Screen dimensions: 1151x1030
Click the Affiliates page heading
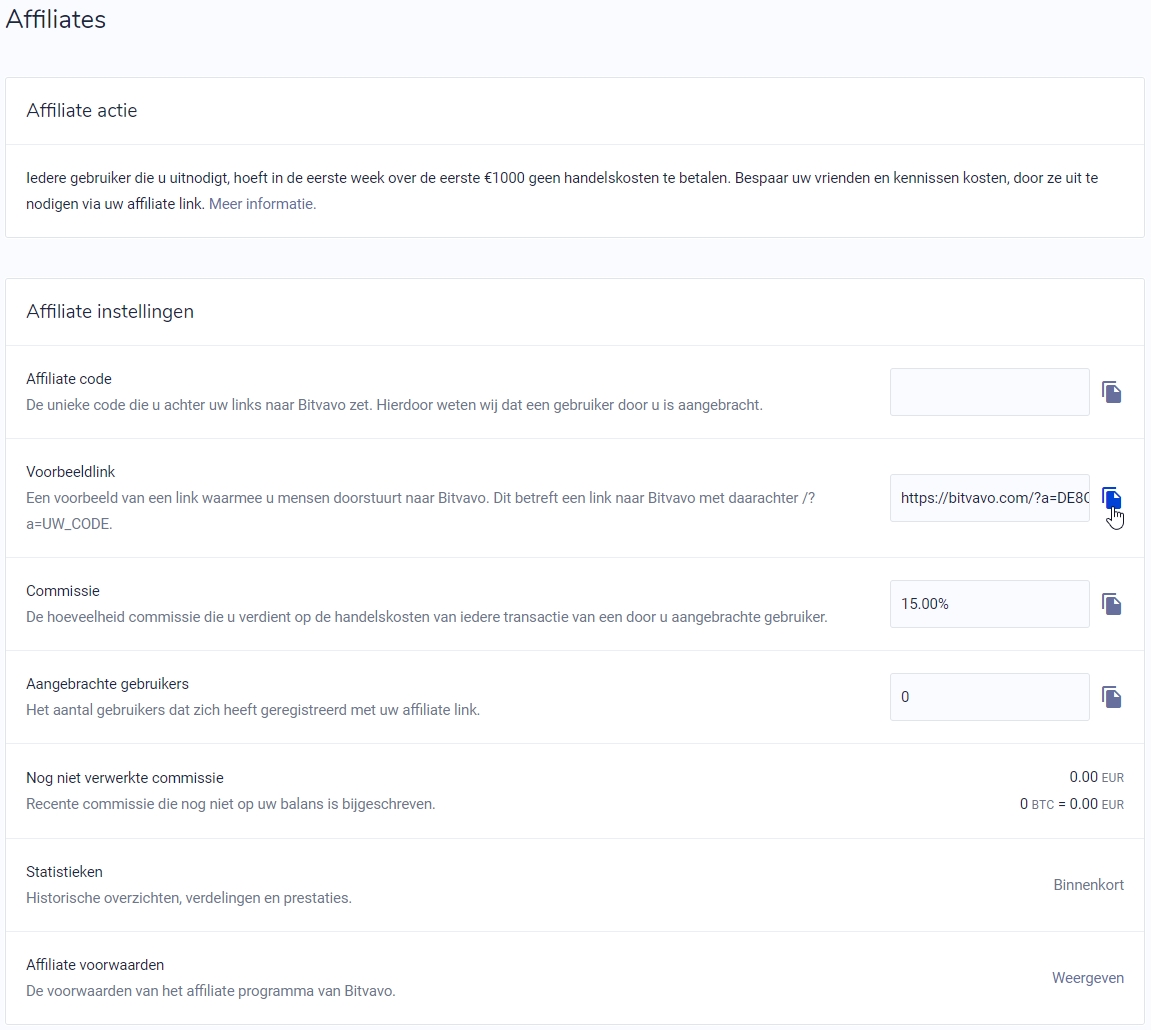pyautogui.click(x=56, y=19)
